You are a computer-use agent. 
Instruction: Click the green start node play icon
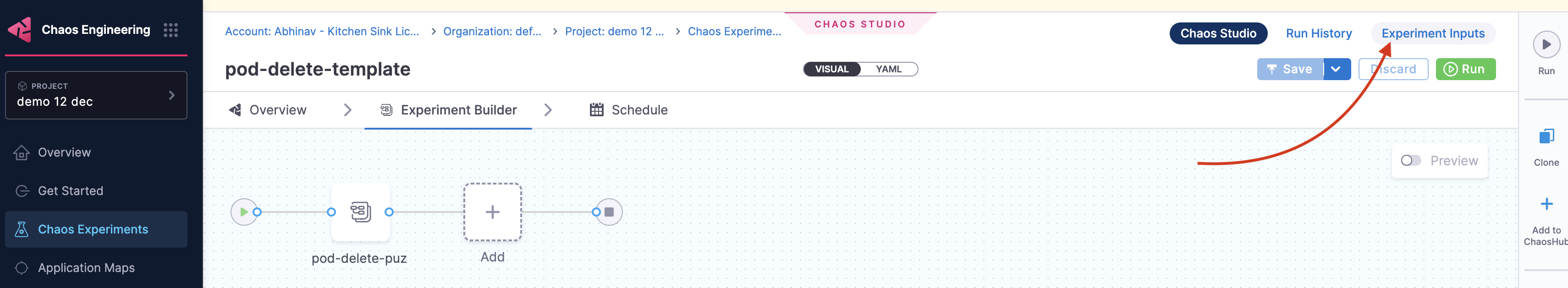(x=243, y=212)
